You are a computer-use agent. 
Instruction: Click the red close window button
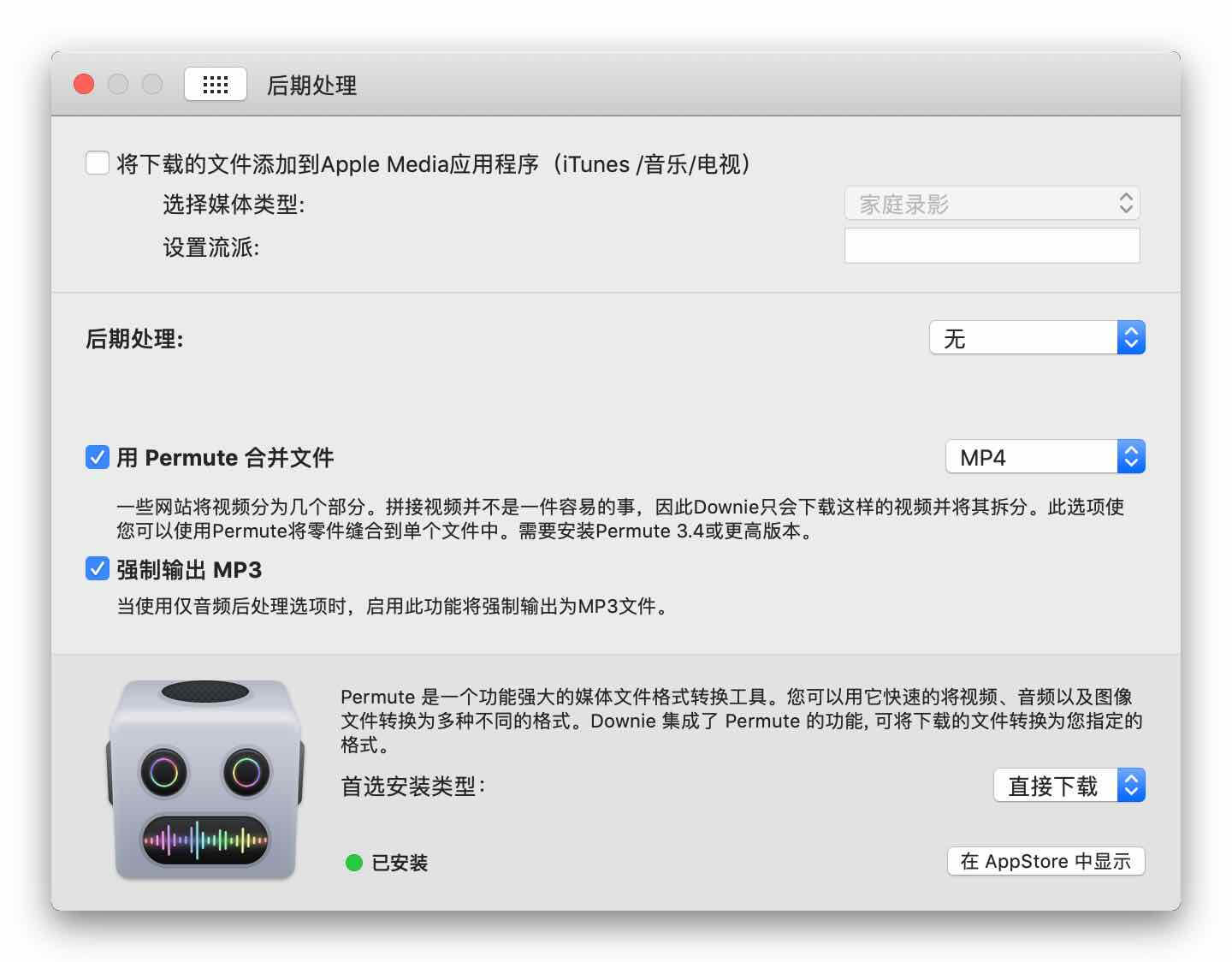click(83, 84)
